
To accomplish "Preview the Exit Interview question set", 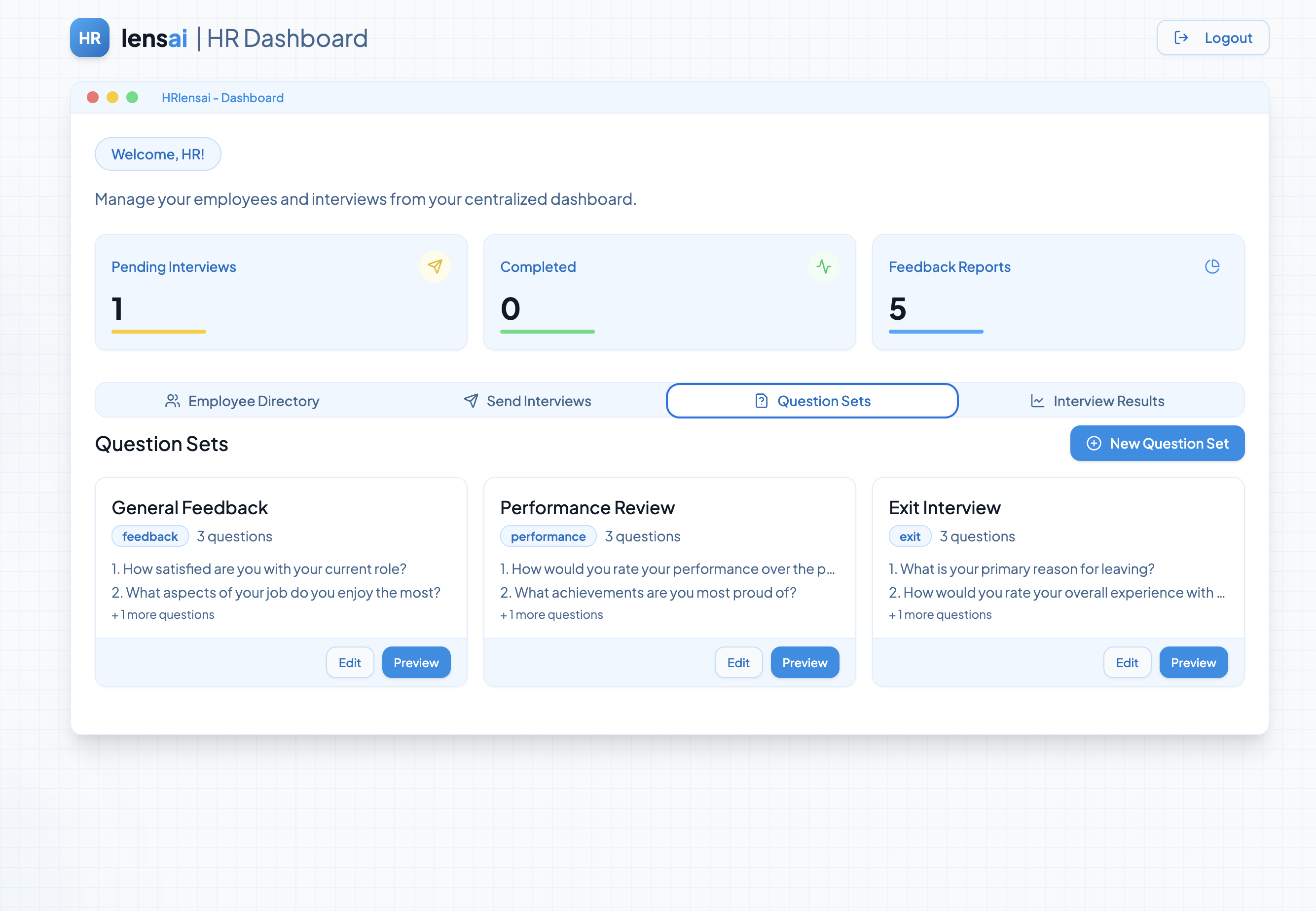I will tap(1193, 663).
